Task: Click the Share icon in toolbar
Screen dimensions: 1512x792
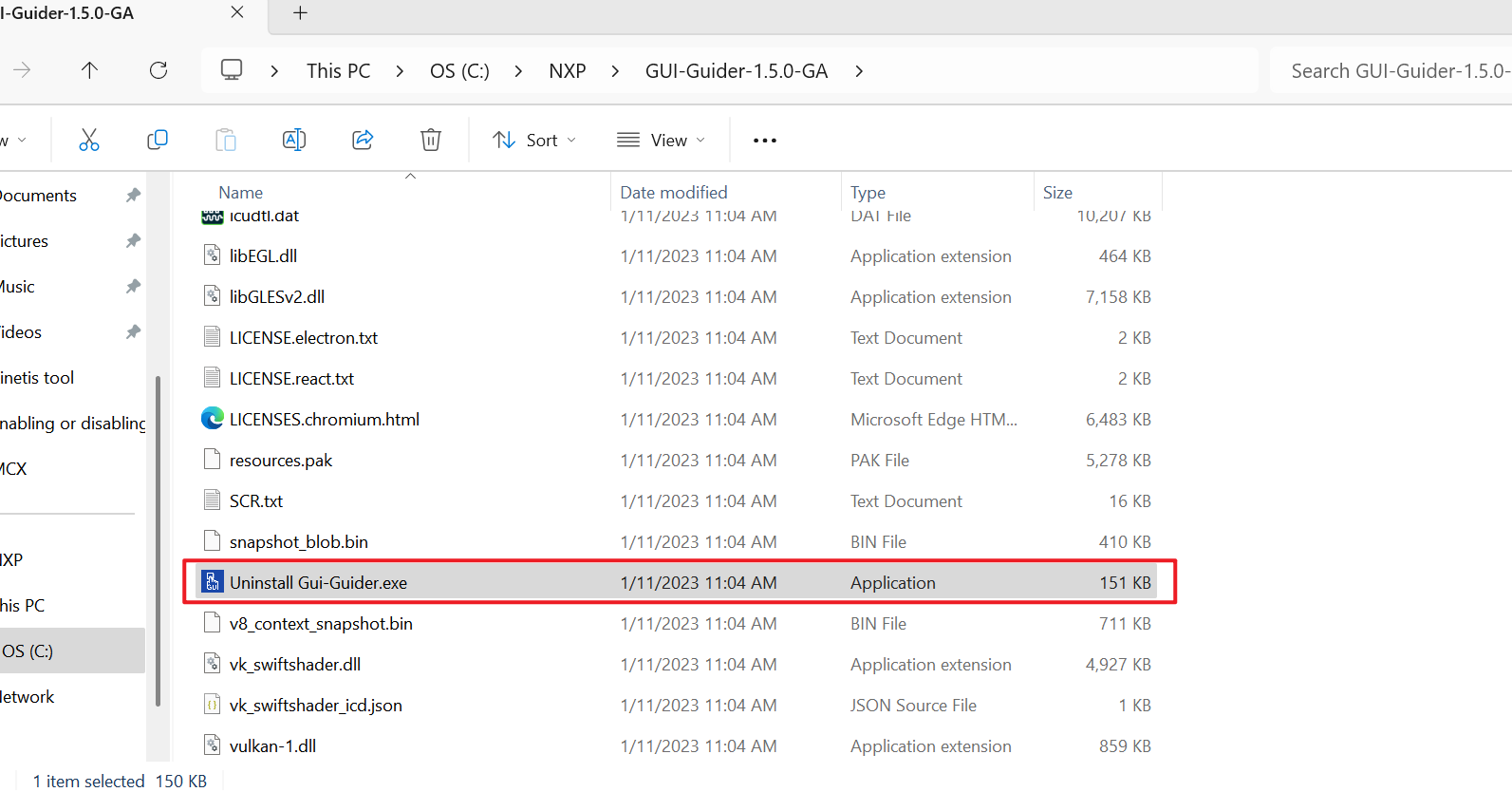Action: click(363, 140)
